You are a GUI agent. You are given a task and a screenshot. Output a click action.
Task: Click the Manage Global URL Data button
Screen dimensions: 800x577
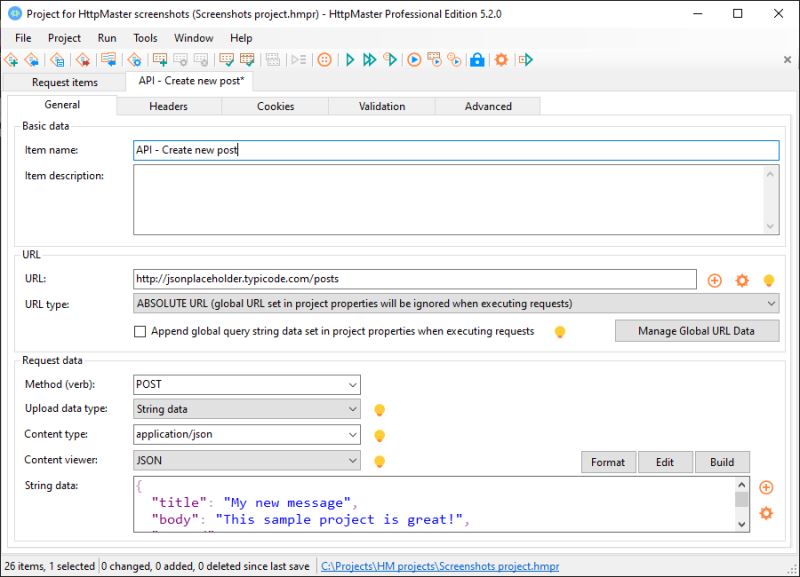tap(696, 331)
